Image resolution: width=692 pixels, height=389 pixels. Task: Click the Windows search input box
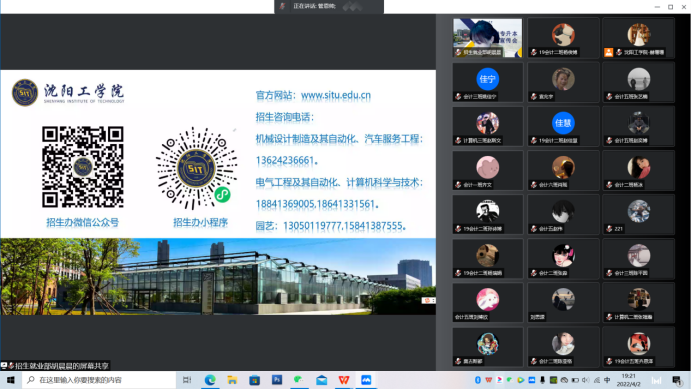[99, 380]
